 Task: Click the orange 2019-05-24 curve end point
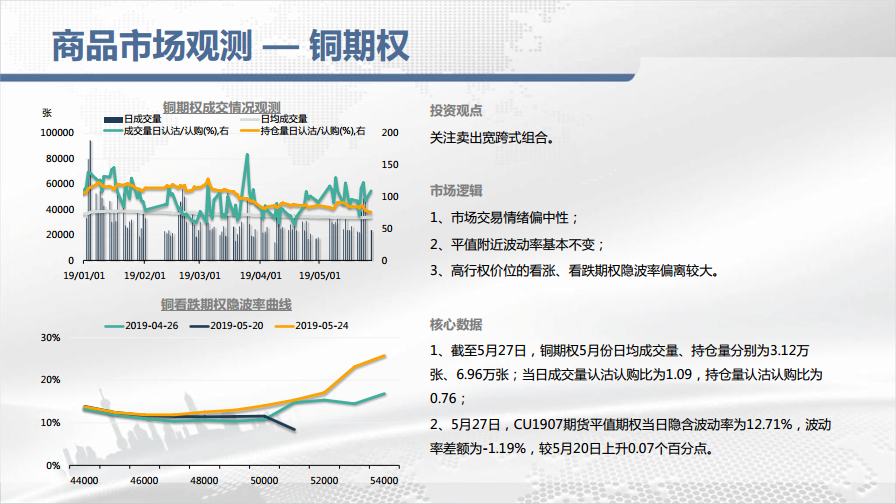pos(385,355)
